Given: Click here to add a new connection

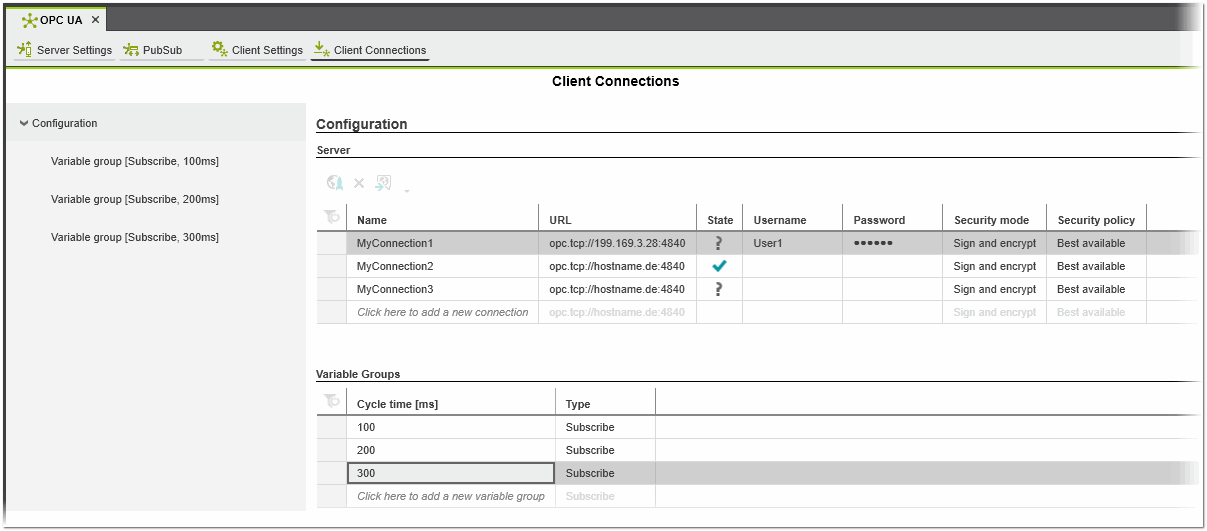Looking at the screenshot, I should click(442, 312).
